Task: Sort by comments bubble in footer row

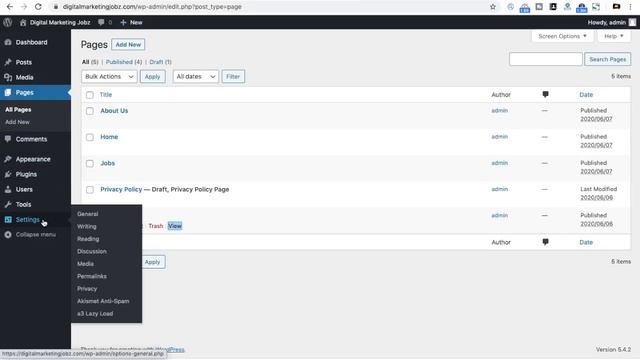Action: [x=545, y=242]
